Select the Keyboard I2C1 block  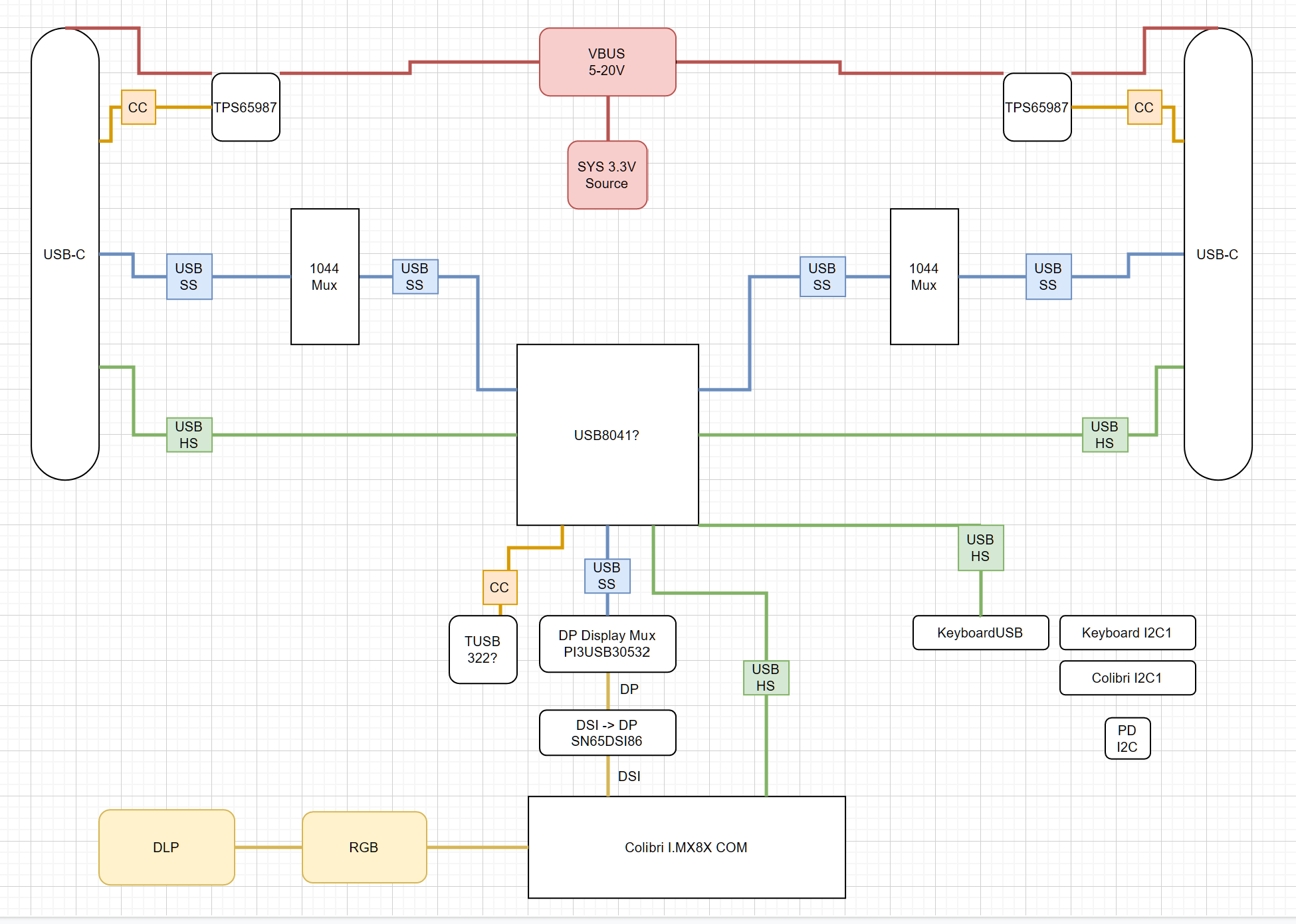pyautogui.click(x=1127, y=632)
